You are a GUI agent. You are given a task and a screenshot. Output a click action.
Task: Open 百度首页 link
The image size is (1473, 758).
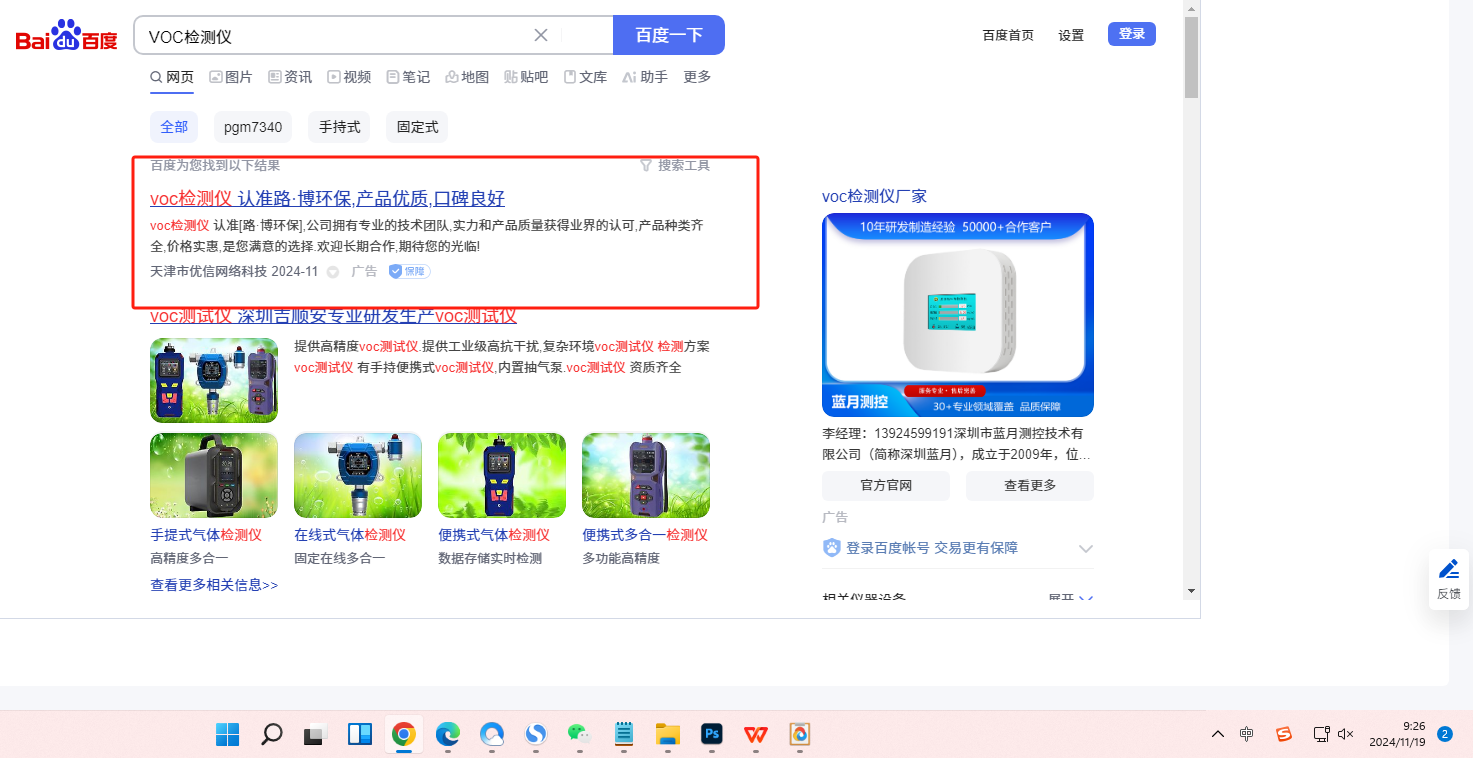(x=1008, y=35)
